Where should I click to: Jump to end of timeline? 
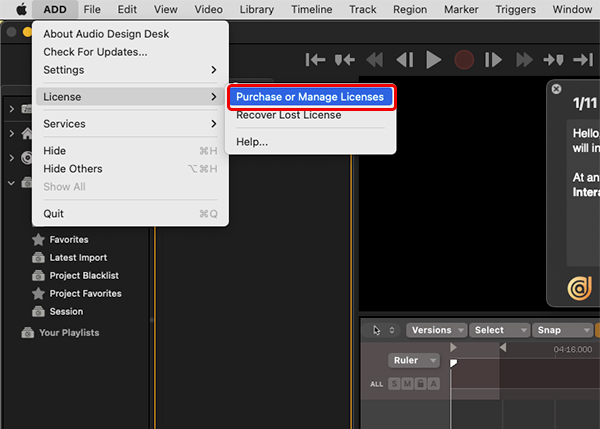pyautogui.click(x=583, y=60)
